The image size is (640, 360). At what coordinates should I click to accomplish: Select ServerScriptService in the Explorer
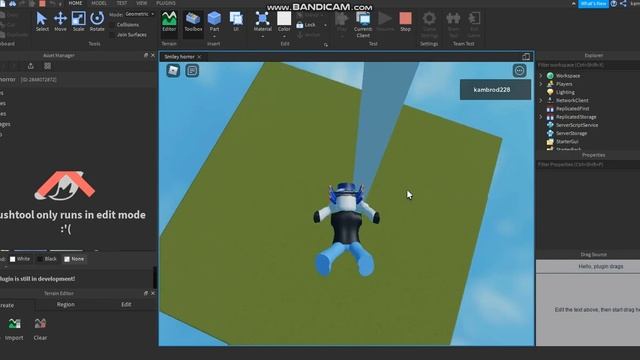pos(577,125)
